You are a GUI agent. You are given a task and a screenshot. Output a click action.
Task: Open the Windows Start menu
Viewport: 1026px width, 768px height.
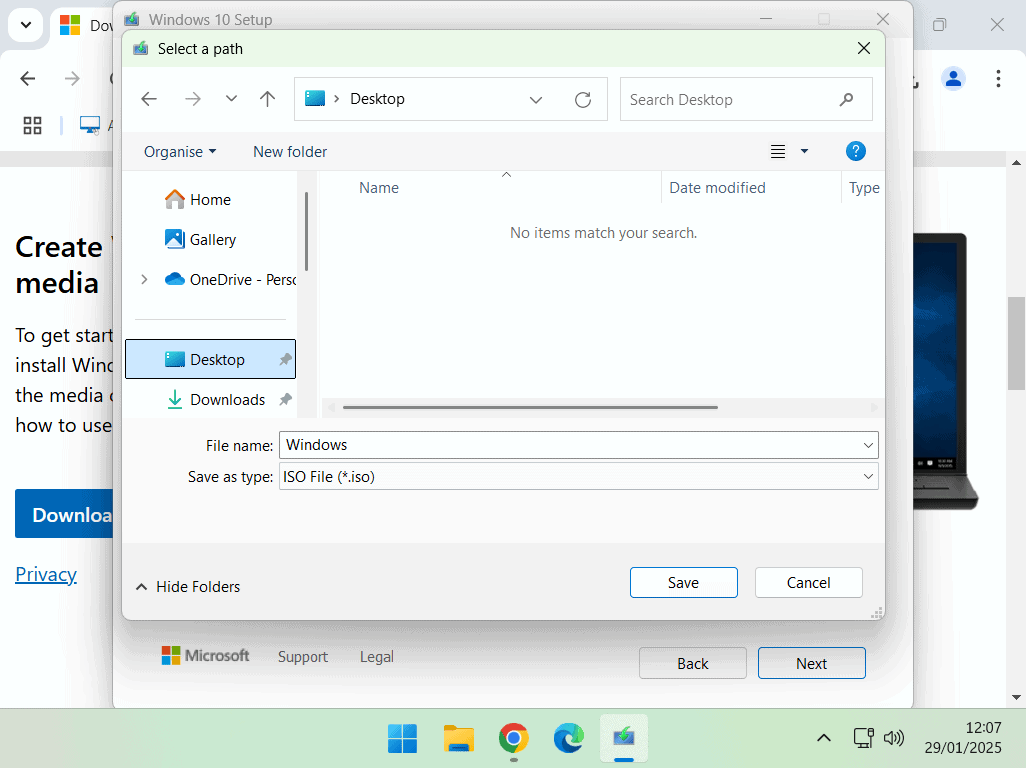pos(402,739)
